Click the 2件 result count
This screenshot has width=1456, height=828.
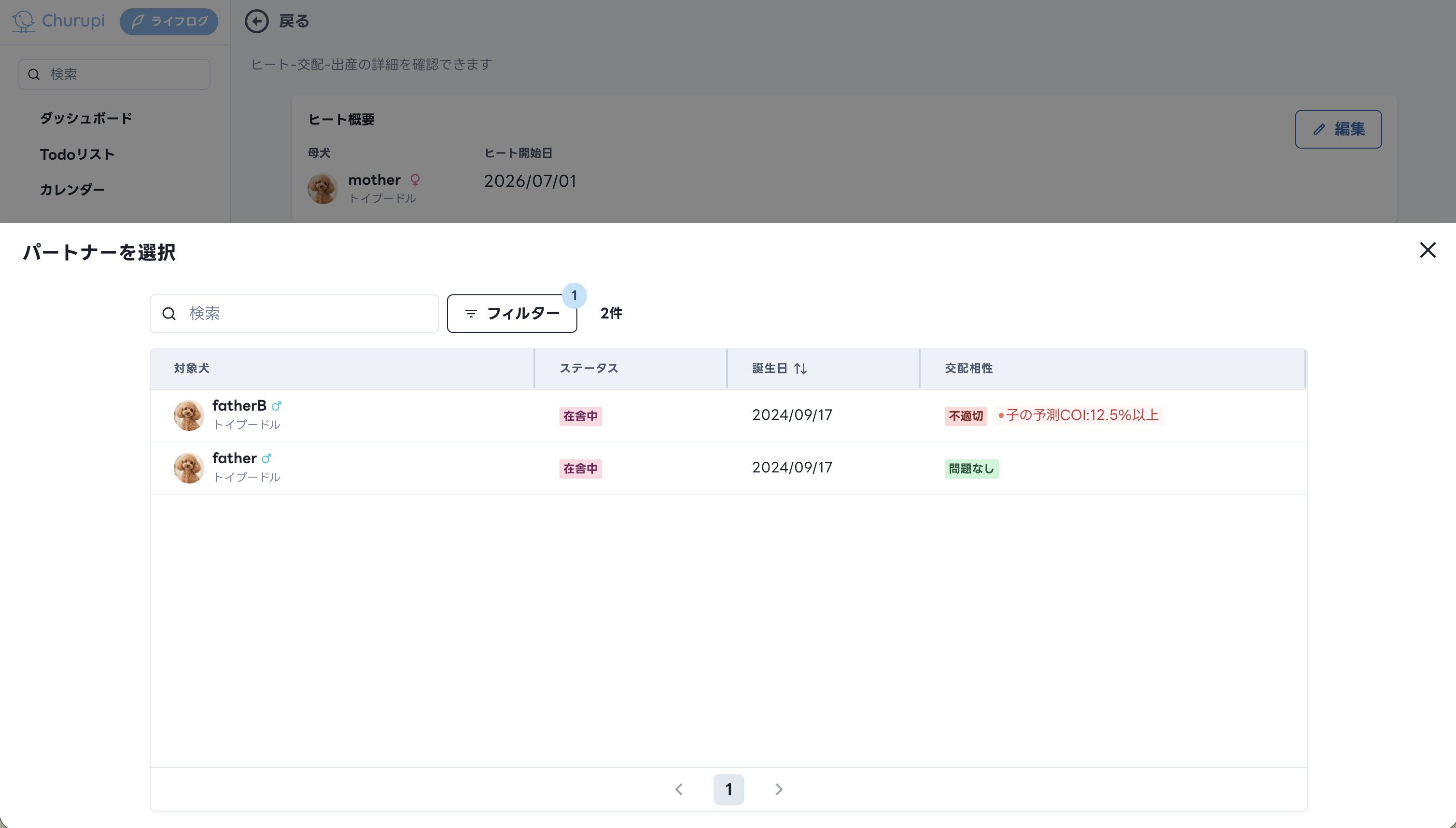(x=612, y=313)
